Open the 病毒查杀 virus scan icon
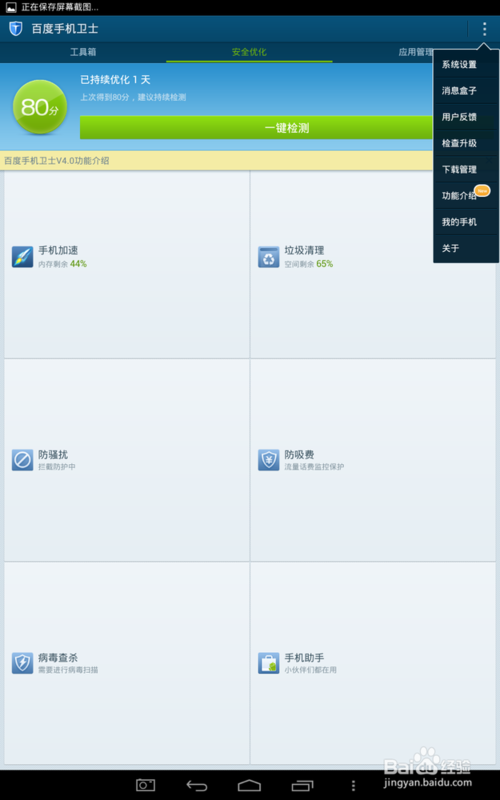The image size is (500, 800). pos(22,663)
